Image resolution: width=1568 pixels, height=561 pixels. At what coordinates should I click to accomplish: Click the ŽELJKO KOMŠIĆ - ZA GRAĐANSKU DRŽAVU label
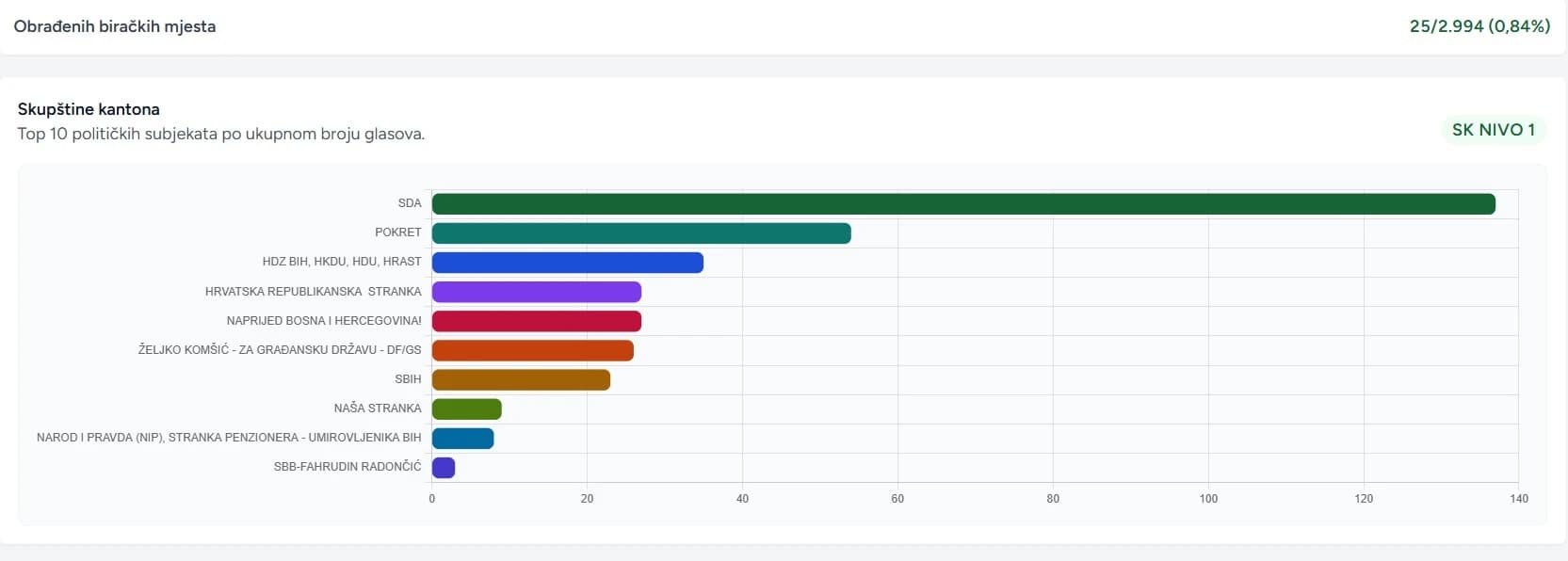280,350
